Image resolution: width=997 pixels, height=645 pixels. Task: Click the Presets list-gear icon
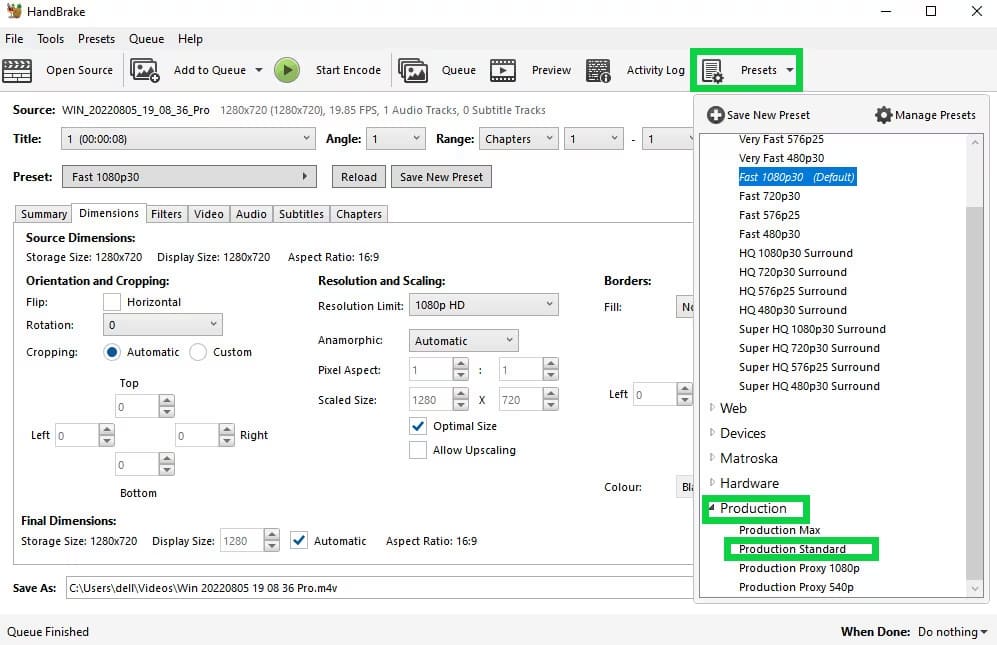pos(713,70)
